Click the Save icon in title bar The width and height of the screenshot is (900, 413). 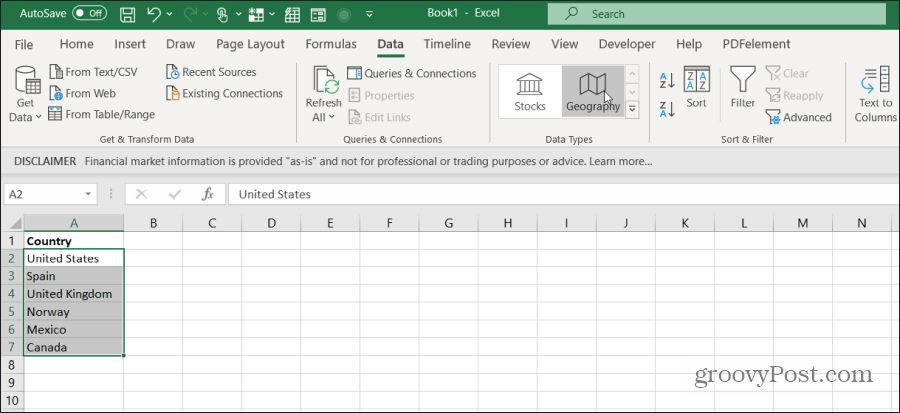[128, 15]
